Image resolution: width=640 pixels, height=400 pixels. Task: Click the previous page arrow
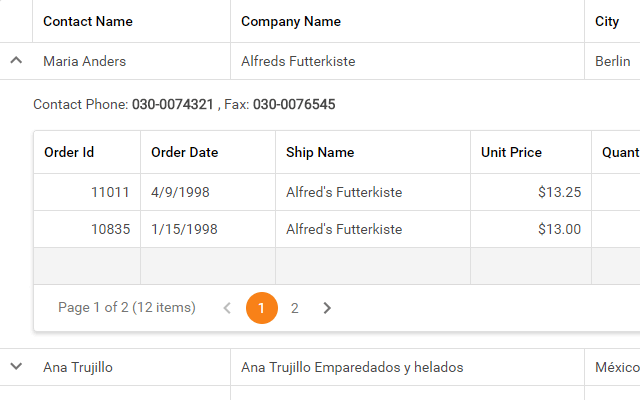(227, 308)
